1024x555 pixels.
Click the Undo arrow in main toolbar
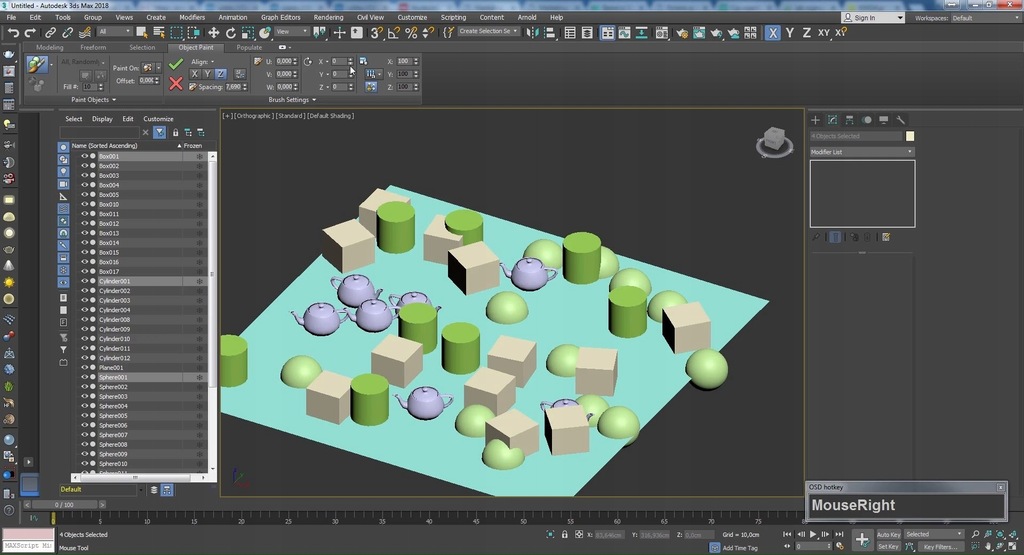pyautogui.click(x=13, y=33)
